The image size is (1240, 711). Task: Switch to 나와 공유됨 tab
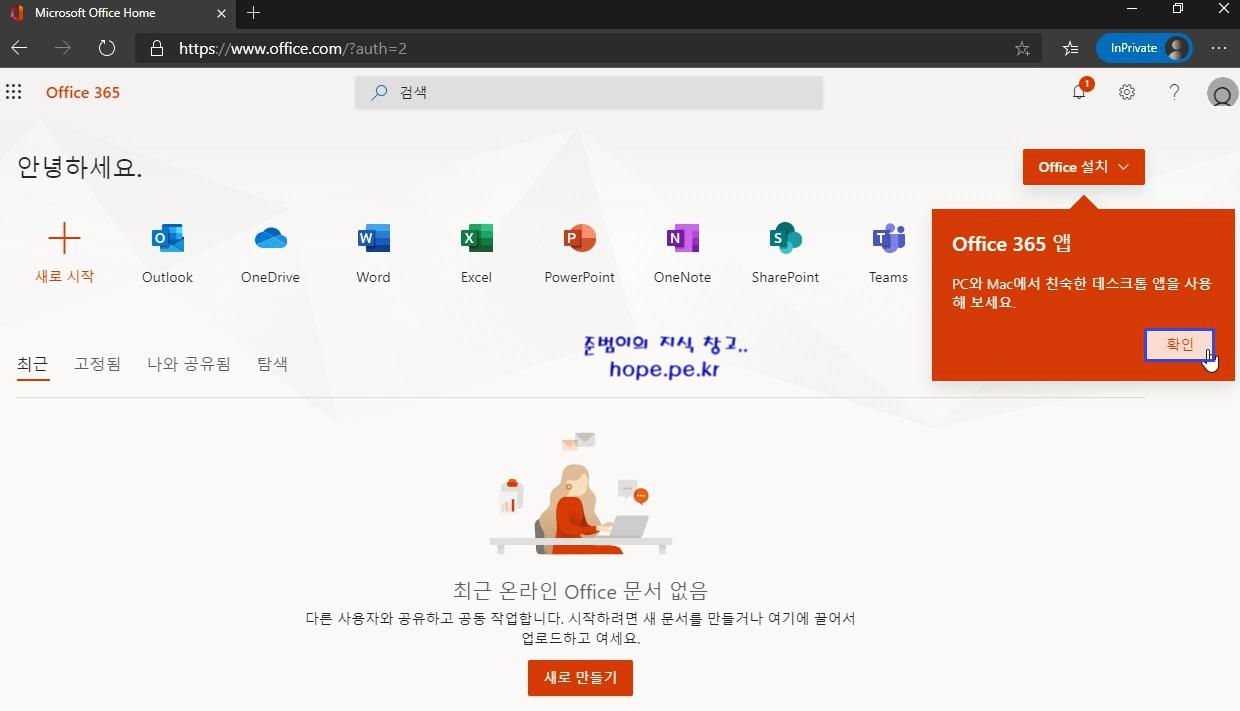[188, 364]
